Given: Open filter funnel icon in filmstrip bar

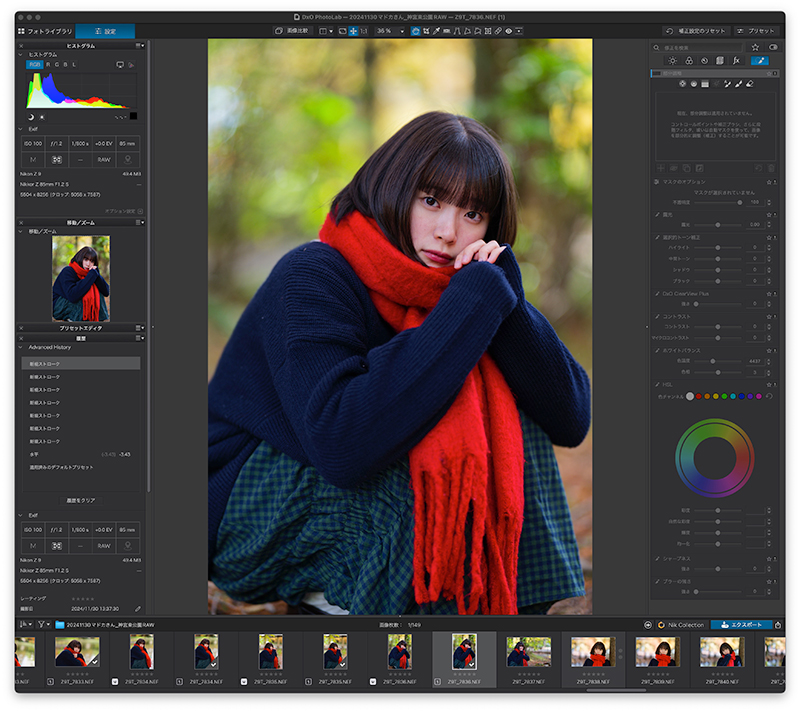Looking at the screenshot, I should coord(41,624).
